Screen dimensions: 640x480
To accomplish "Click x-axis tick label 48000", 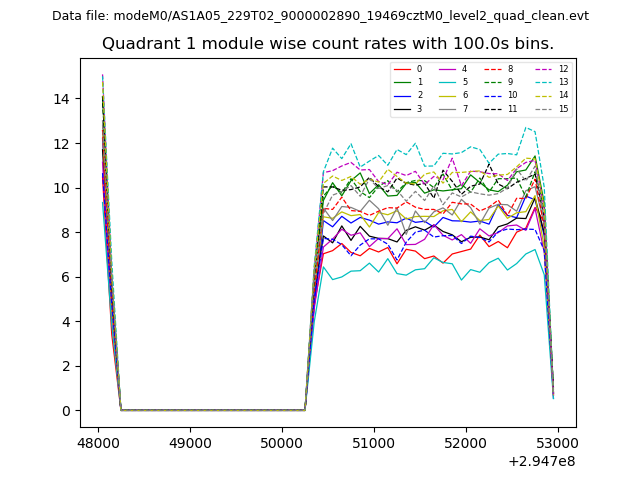I will tap(98, 443).
